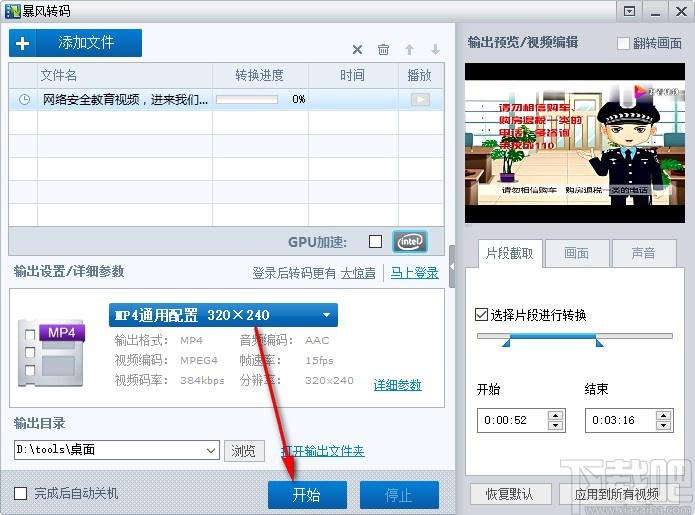The width and height of the screenshot is (695, 515).
Task: Increase the end time with up spinner
Action: (x=664, y=415)
